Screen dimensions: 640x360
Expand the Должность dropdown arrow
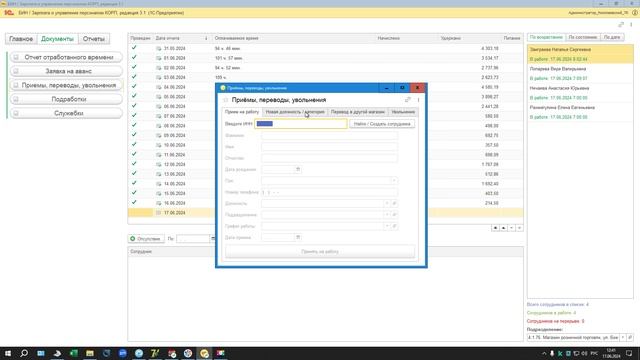click(387, 203)
